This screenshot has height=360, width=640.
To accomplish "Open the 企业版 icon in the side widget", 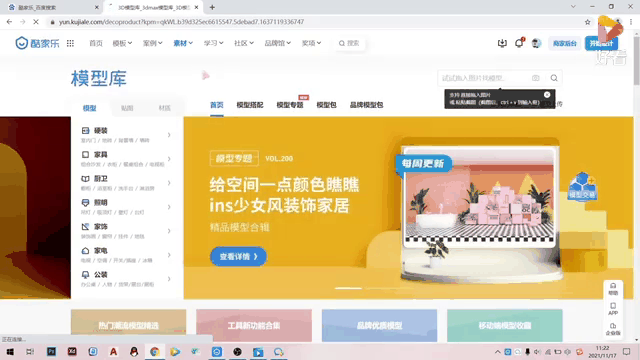I will (613, 329).
